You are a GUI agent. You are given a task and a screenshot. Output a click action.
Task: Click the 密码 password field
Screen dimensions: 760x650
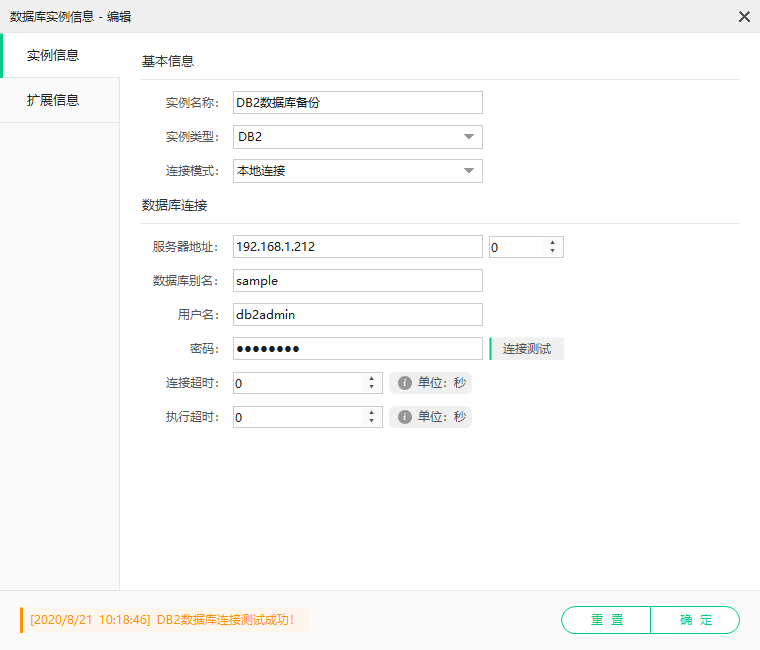click(x=358, y=349)
